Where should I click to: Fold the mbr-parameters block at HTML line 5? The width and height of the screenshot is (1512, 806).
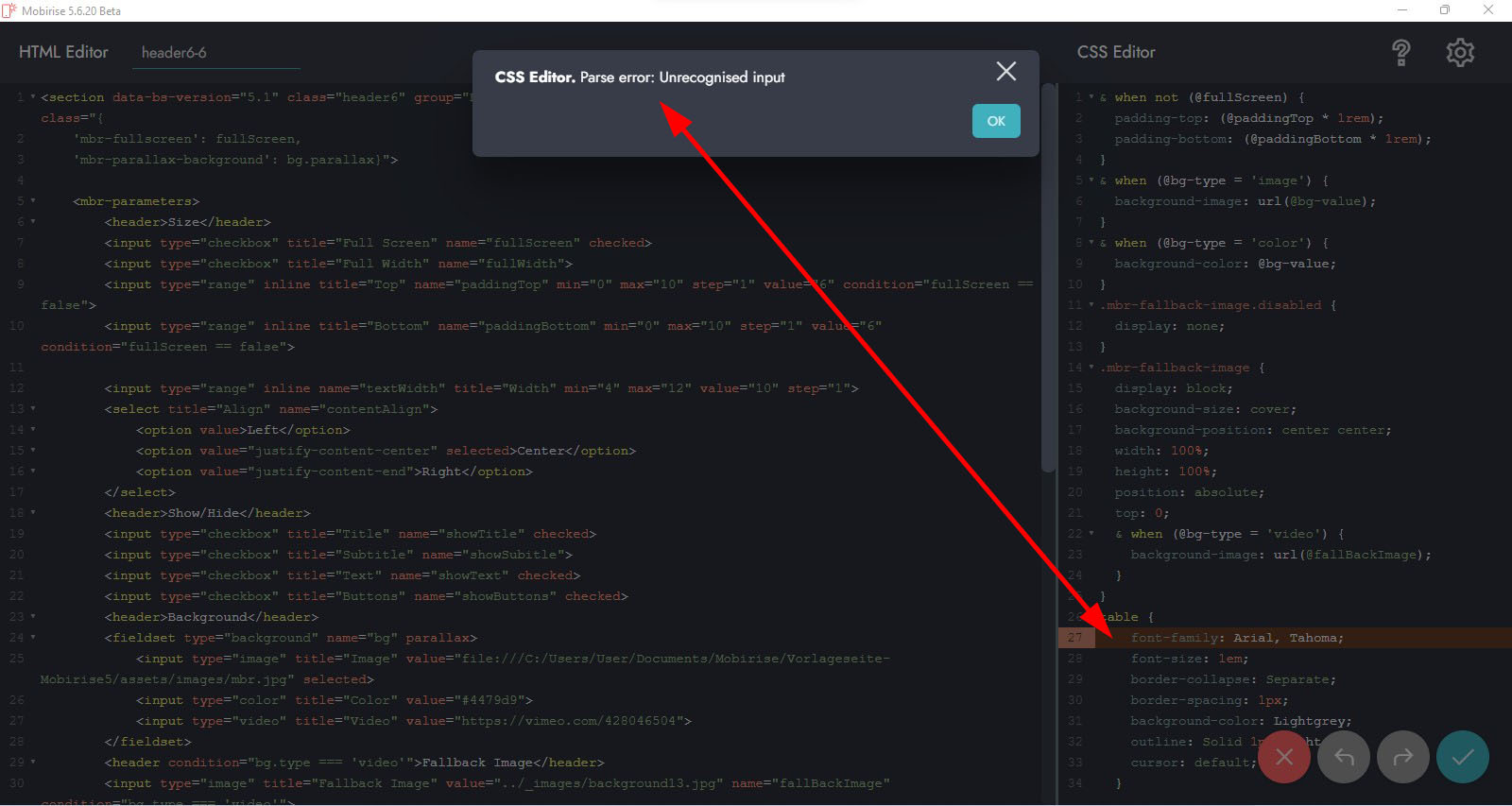pyautogui.click(x=33, y=201)
